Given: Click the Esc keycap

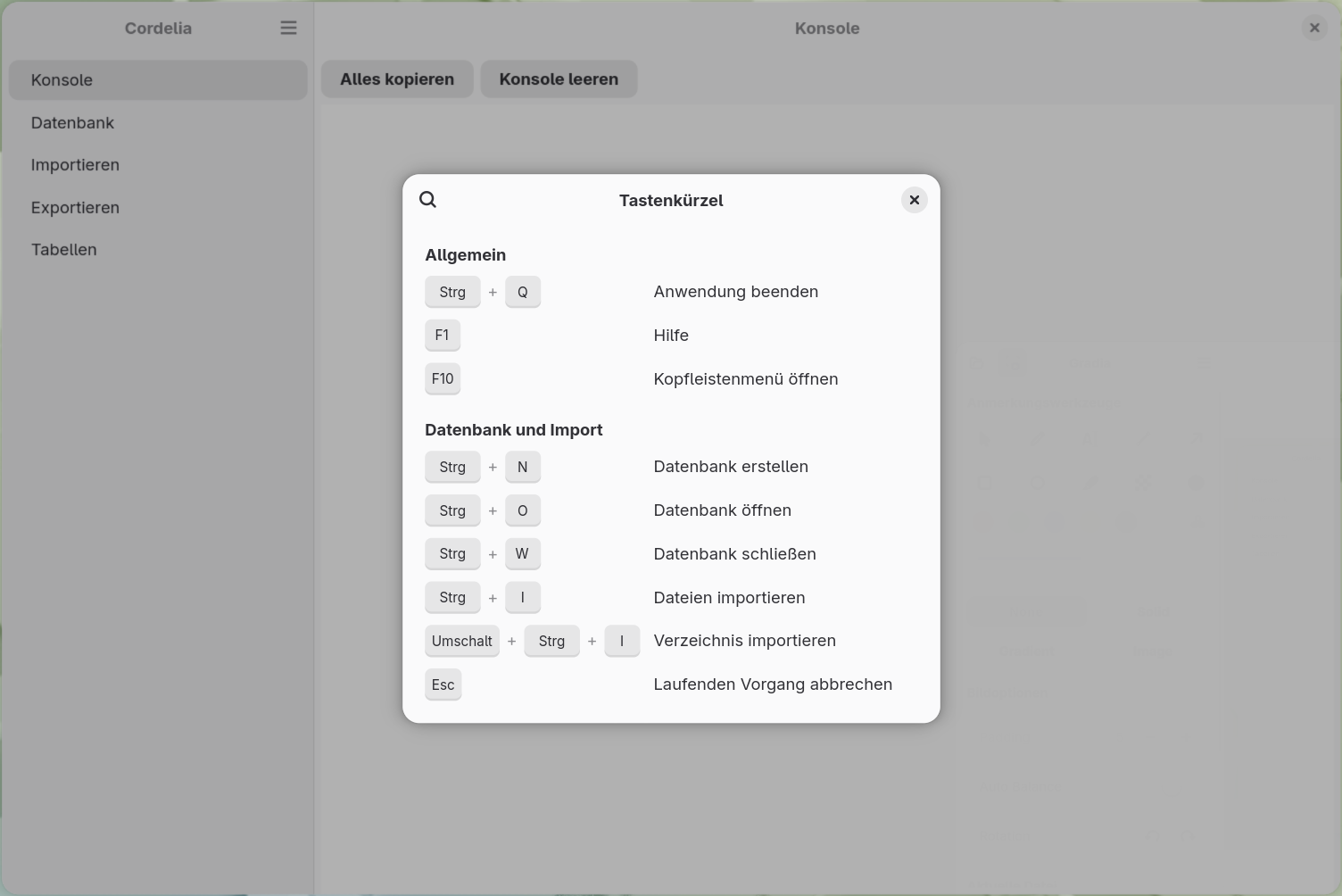Looking at the screenshot, I should pos(443,684).
